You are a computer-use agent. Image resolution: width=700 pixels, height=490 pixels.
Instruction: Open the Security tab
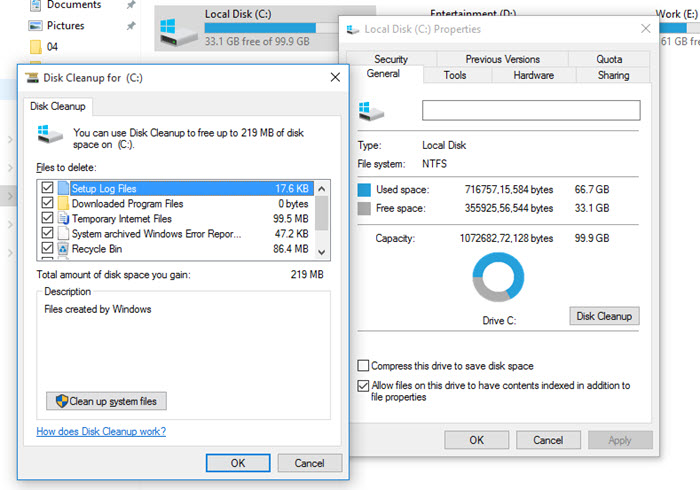pos(391,59)
